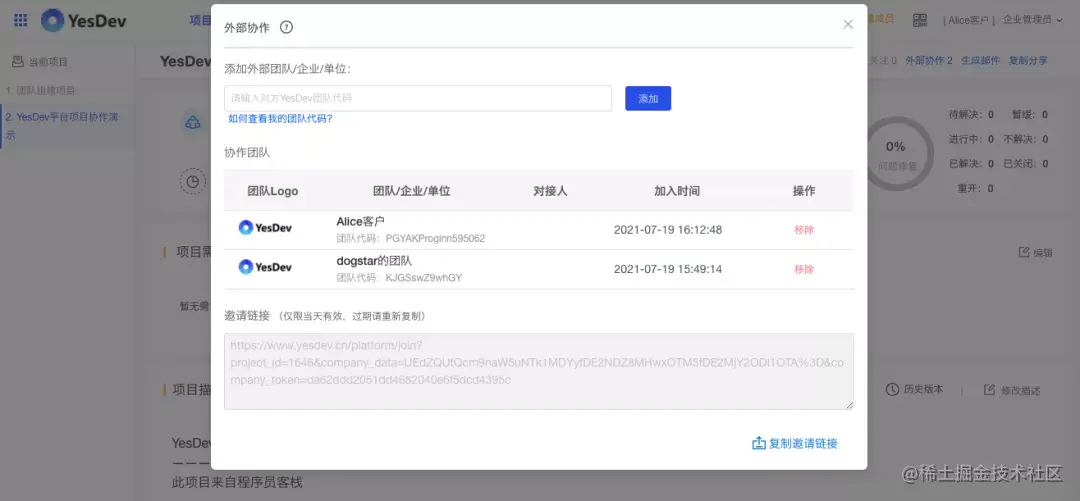Click the 已关闭: 0 statistic
The width and height of the screenshot is (1080, 501).
pyautogui.click(x=1026, y=164)
